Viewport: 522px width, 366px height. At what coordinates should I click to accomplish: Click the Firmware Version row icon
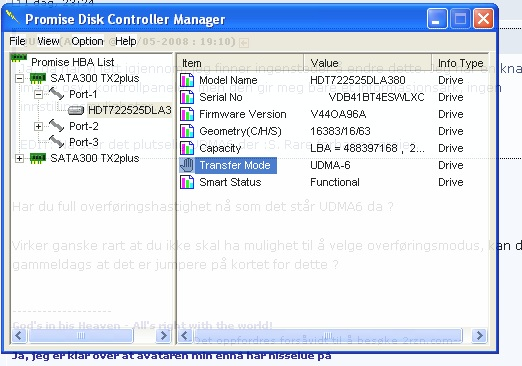tap(187, 114)
